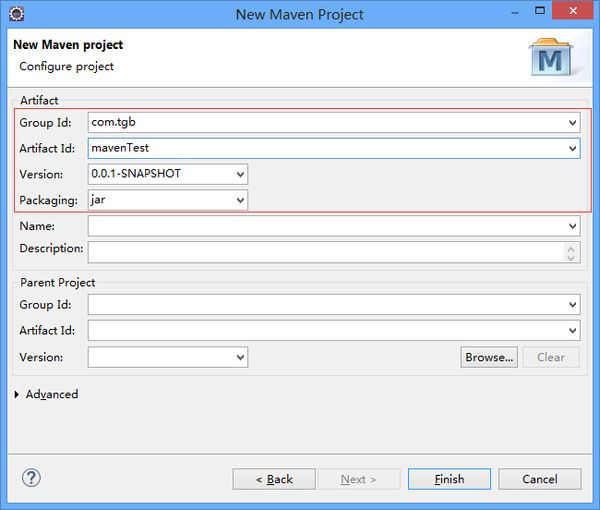
Task: Open the Packaging jar dropdown
Action: pos(240,200)
